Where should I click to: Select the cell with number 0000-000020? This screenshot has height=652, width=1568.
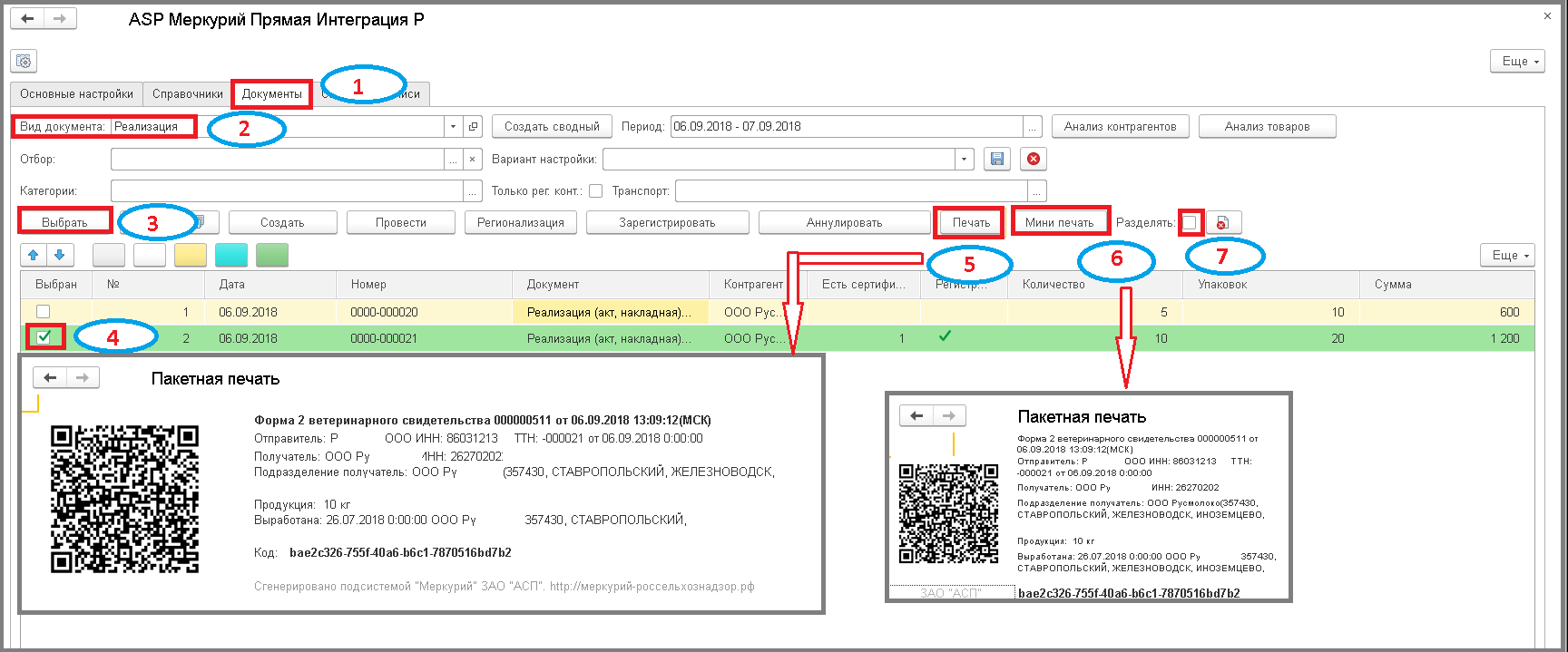point(424,312)
